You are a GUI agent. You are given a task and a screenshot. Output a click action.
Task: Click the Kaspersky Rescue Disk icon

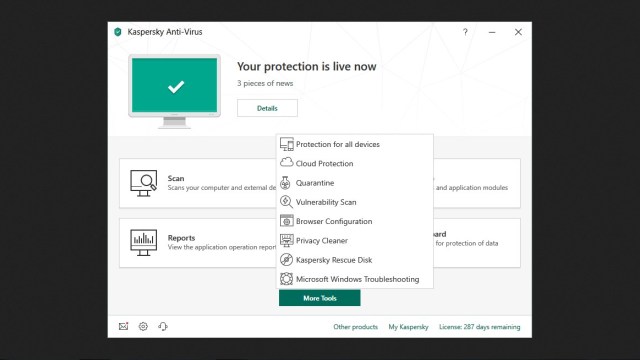287,260
